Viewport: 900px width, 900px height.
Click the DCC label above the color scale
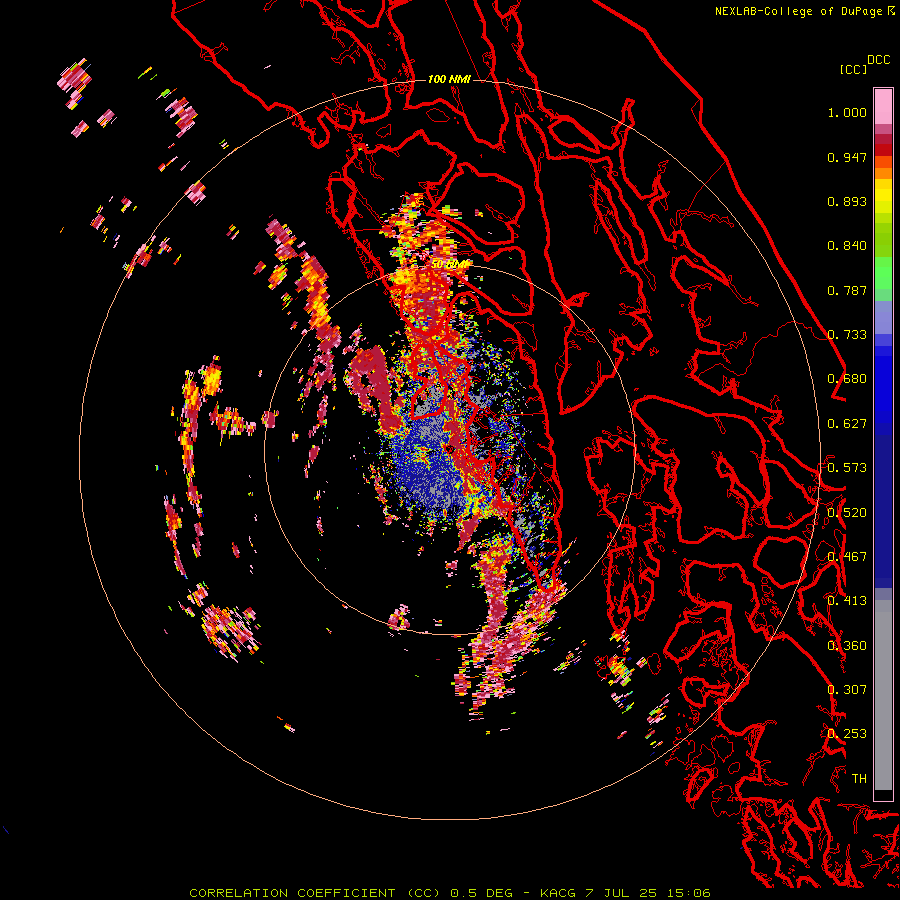pos(879,60)
